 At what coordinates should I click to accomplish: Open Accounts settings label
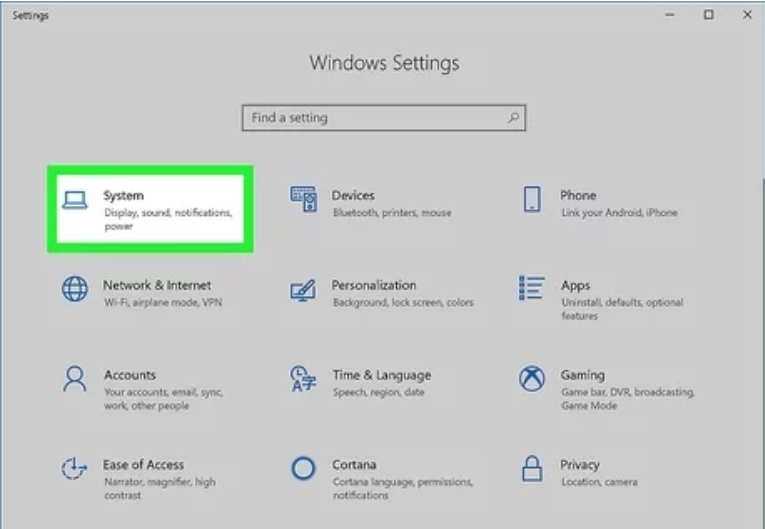coord(130,375)
